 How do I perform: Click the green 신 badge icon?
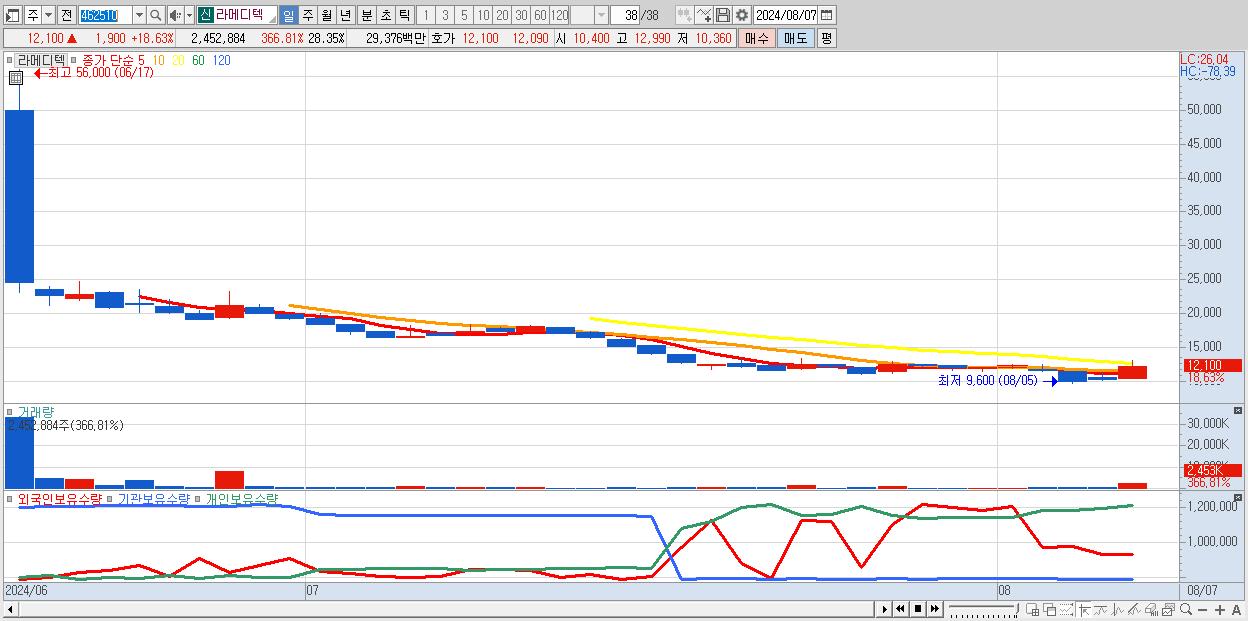(x=205, y=15)
